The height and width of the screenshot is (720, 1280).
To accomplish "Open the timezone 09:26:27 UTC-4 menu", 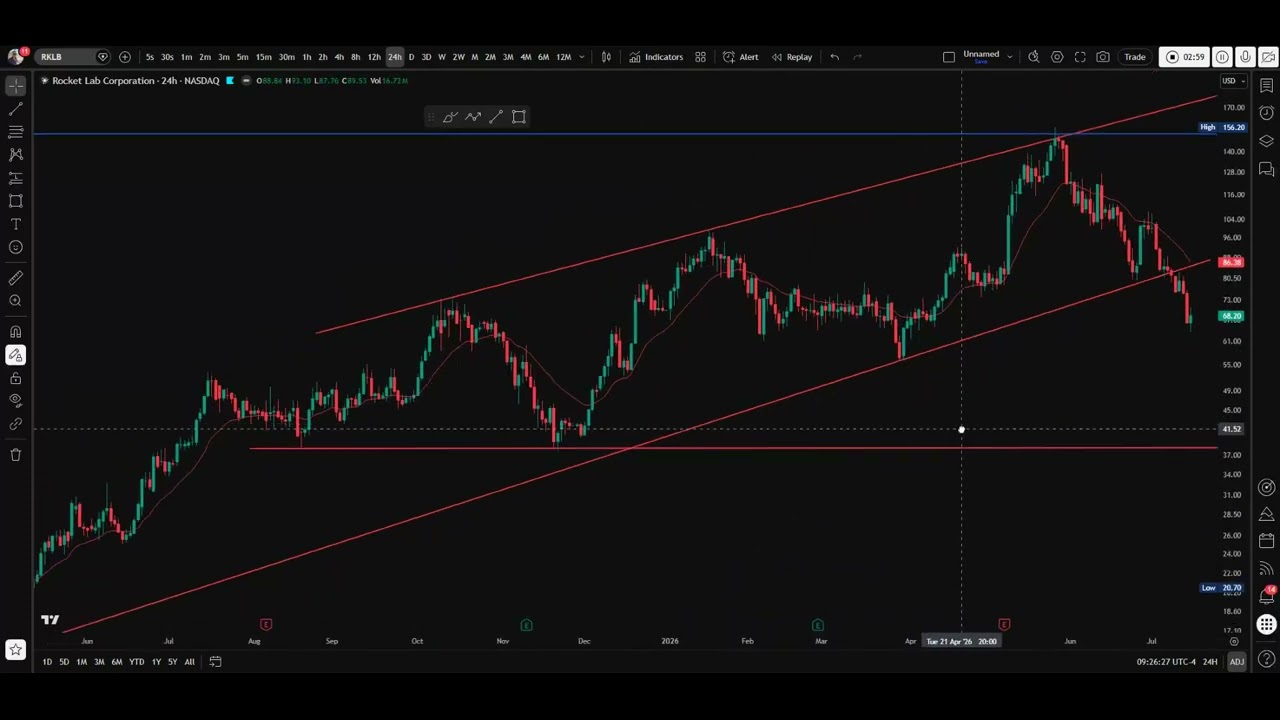I will (1166, 662).
